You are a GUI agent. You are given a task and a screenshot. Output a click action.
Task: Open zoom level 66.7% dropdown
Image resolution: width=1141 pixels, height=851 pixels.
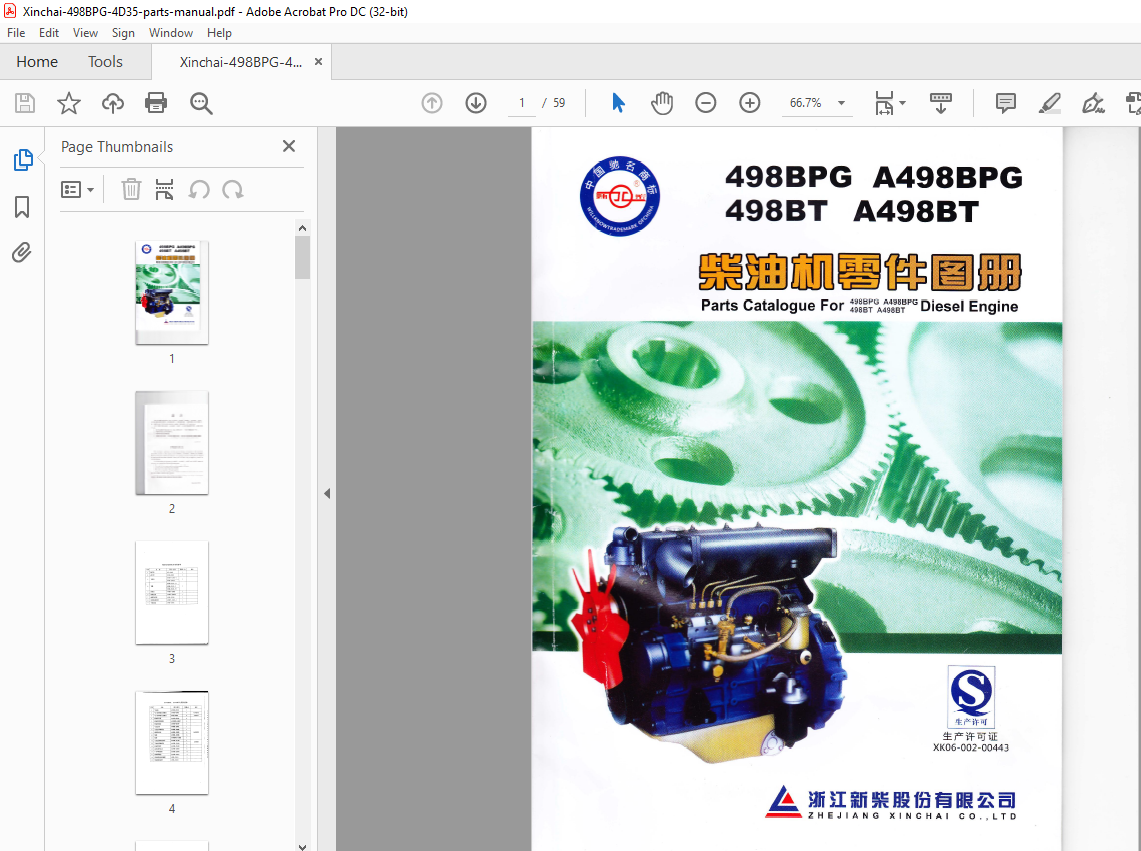pyautogui.click(x=841, y=103)
